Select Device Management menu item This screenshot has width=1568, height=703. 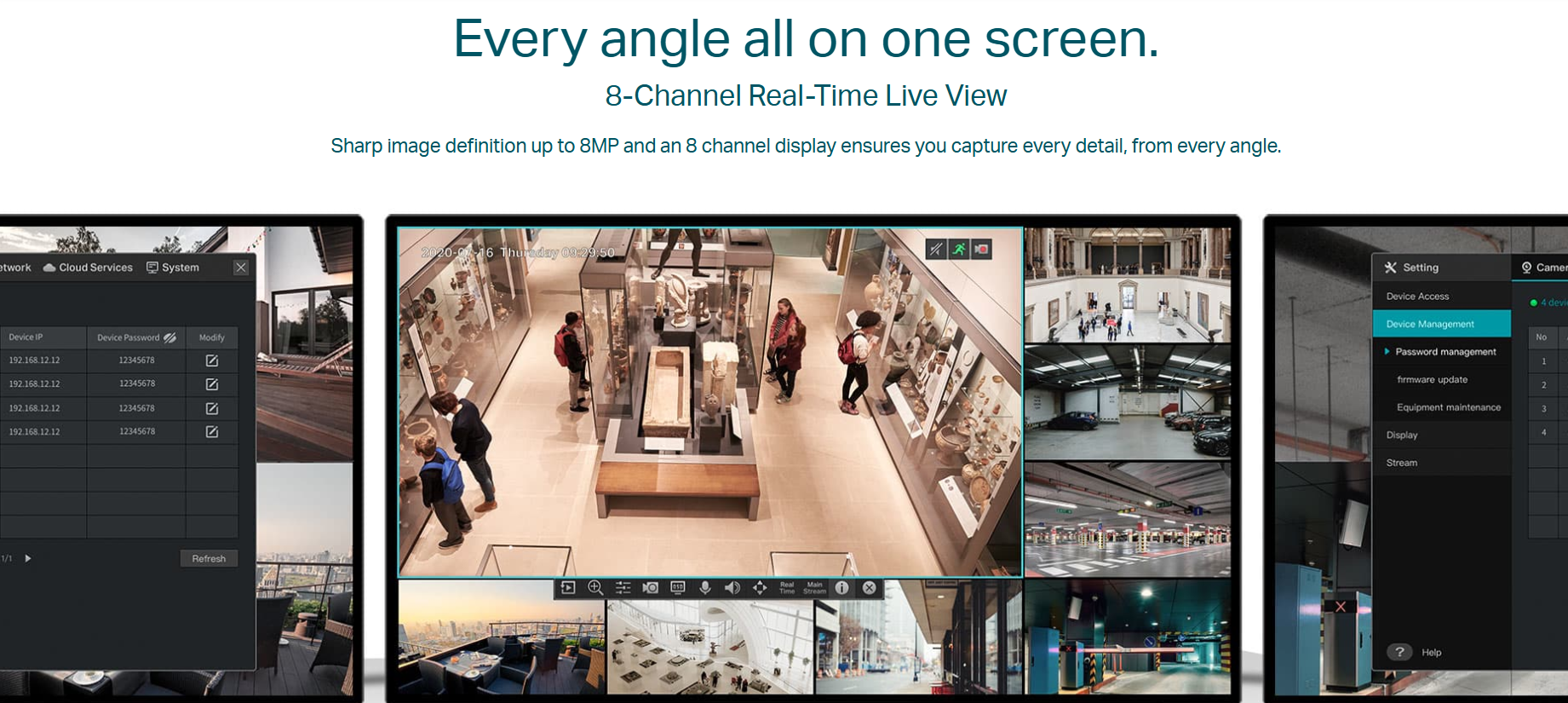[1430, 324]
